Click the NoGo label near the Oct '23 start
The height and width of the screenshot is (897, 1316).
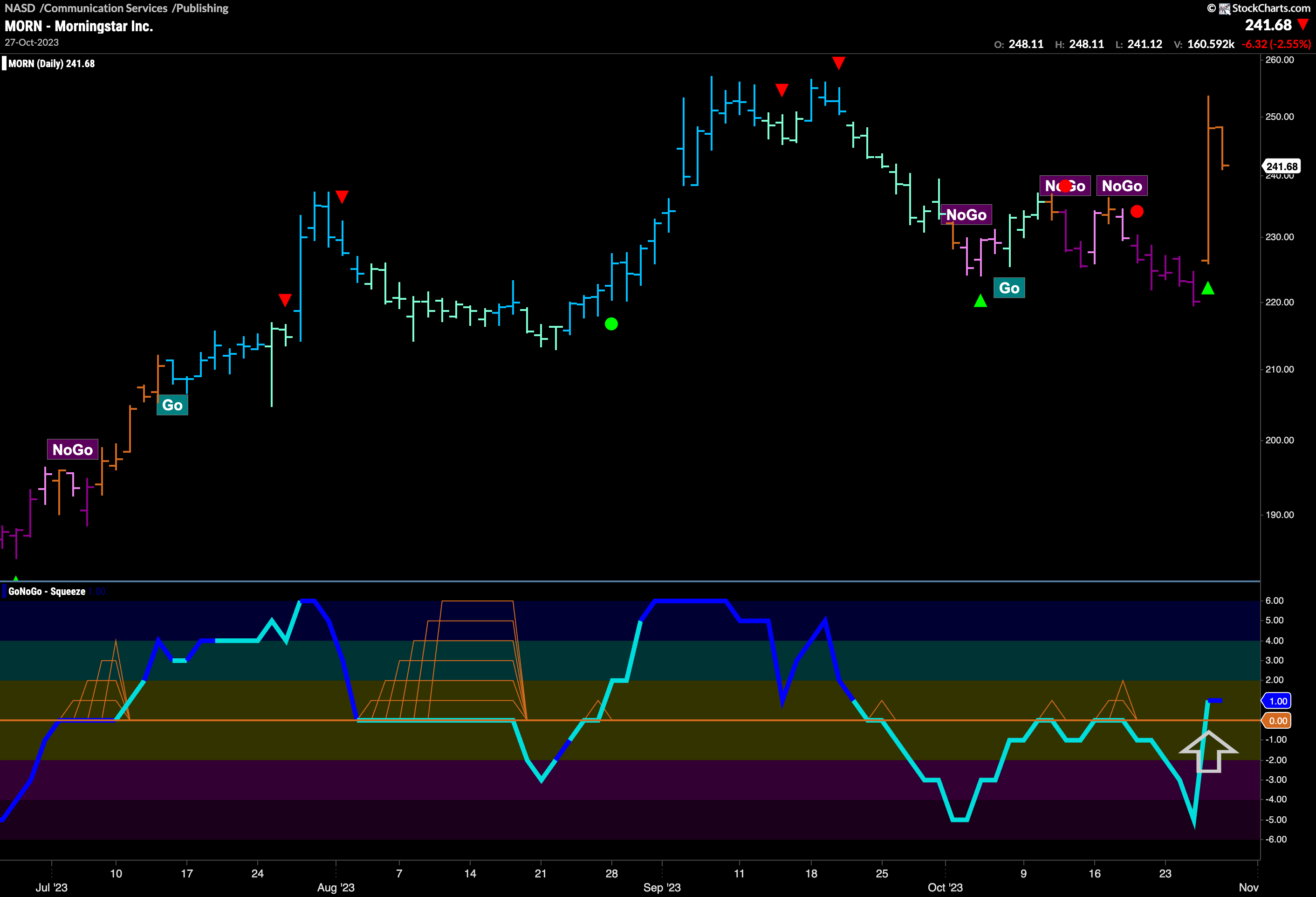966,215
